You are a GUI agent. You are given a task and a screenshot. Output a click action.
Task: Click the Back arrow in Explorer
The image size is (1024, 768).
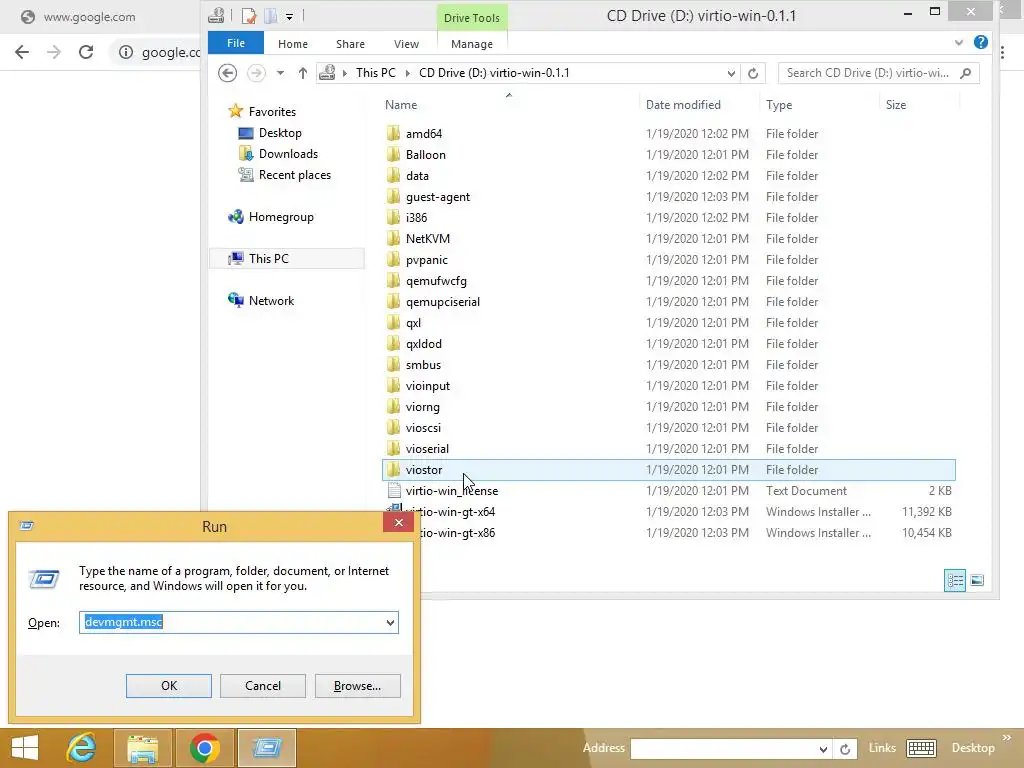[x=227, y=72]
